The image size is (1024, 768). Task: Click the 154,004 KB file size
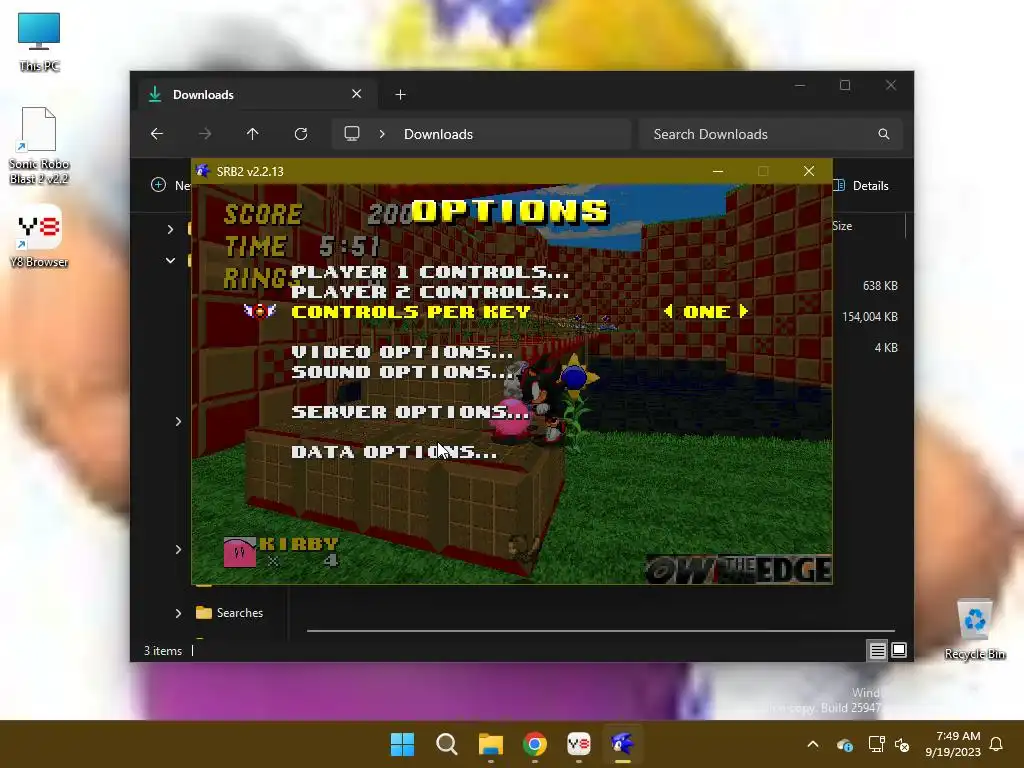pyautogui.click(x=869, y=317)
